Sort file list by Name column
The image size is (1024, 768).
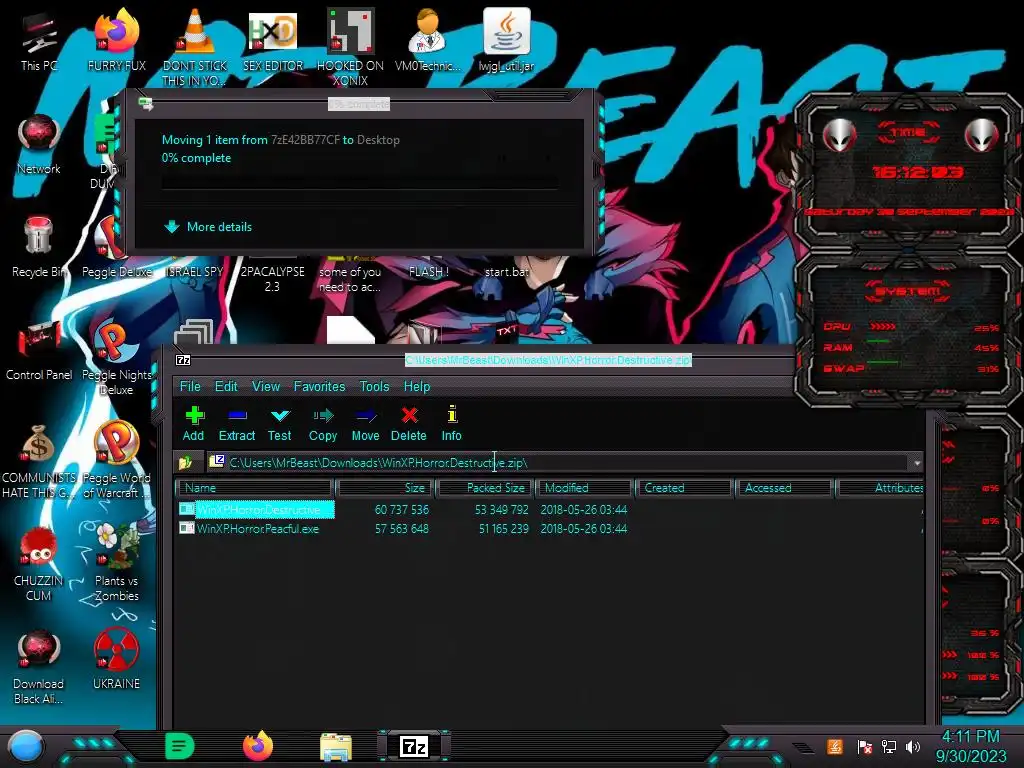pos(254,488)
